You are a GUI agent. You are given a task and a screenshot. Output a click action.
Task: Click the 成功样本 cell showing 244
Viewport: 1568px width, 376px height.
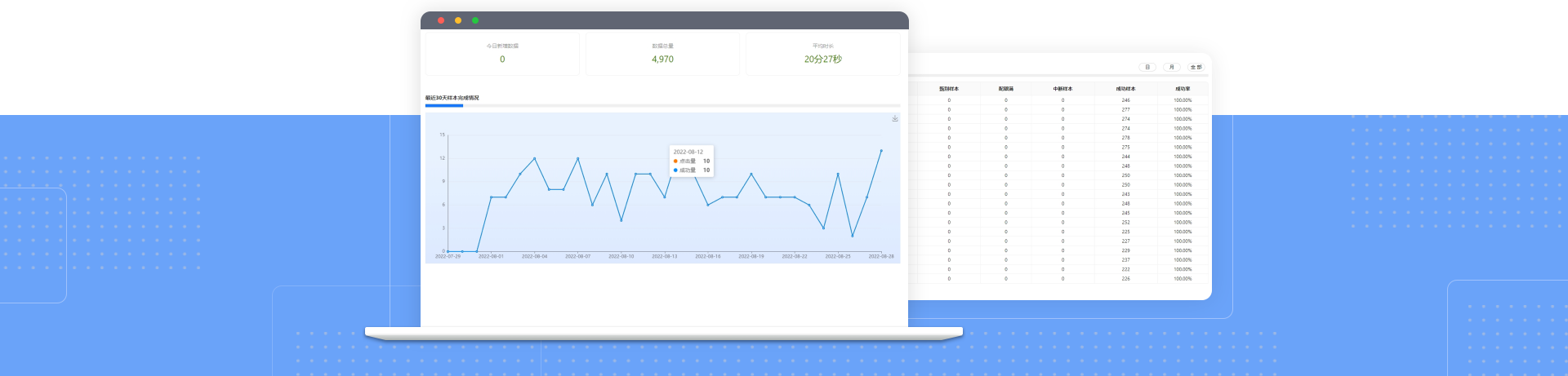tap(1125, 157)
